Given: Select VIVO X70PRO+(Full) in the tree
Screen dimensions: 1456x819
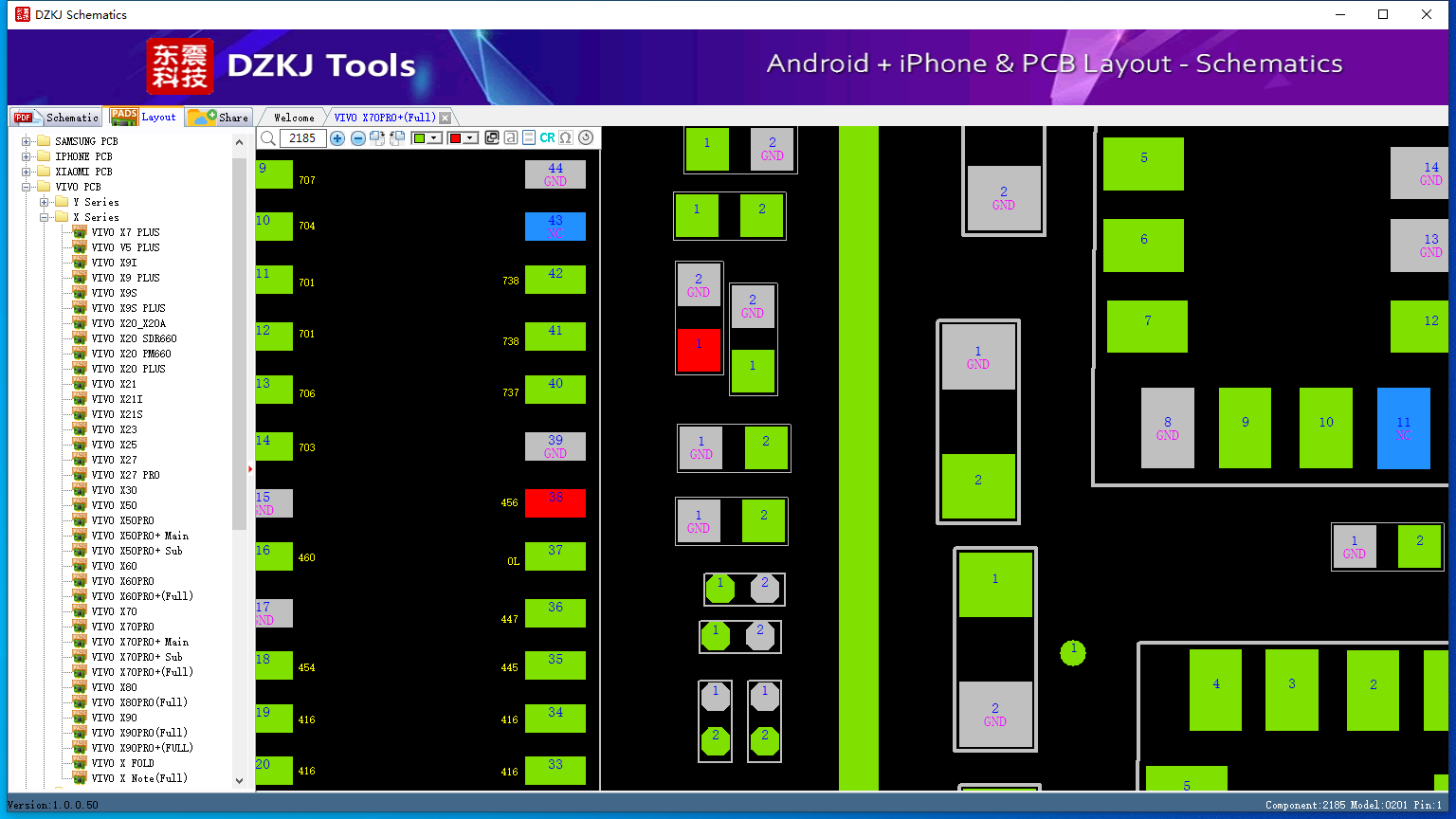Looking at the screenshot, I should 142,672.
